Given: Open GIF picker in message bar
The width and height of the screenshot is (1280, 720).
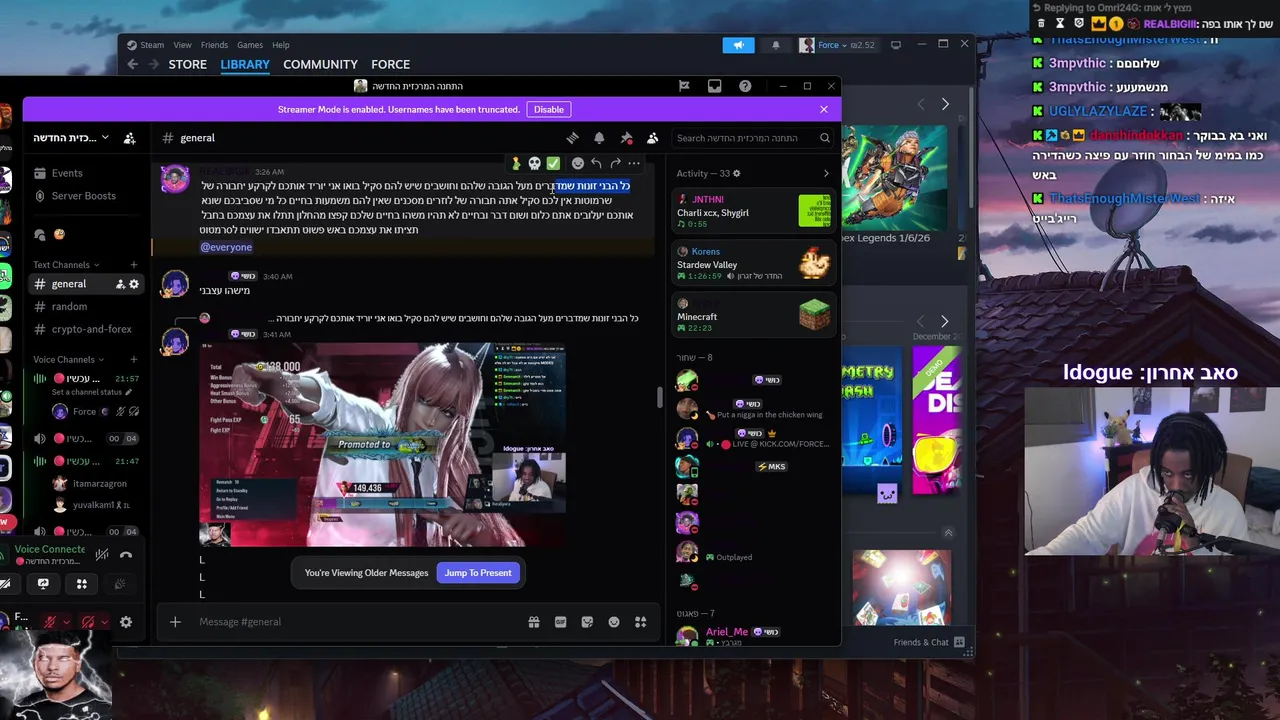Looking at the screenshot, I should (560, 622).
